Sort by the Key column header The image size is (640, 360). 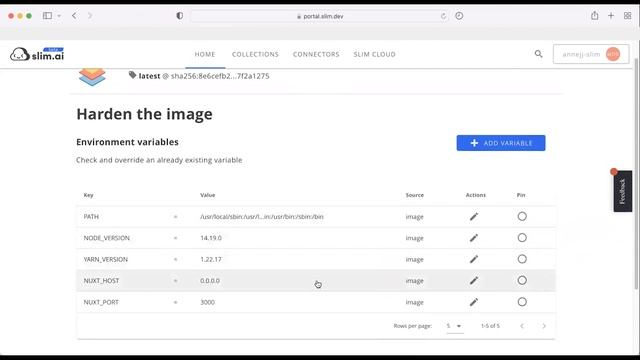[x=89, y=195]
